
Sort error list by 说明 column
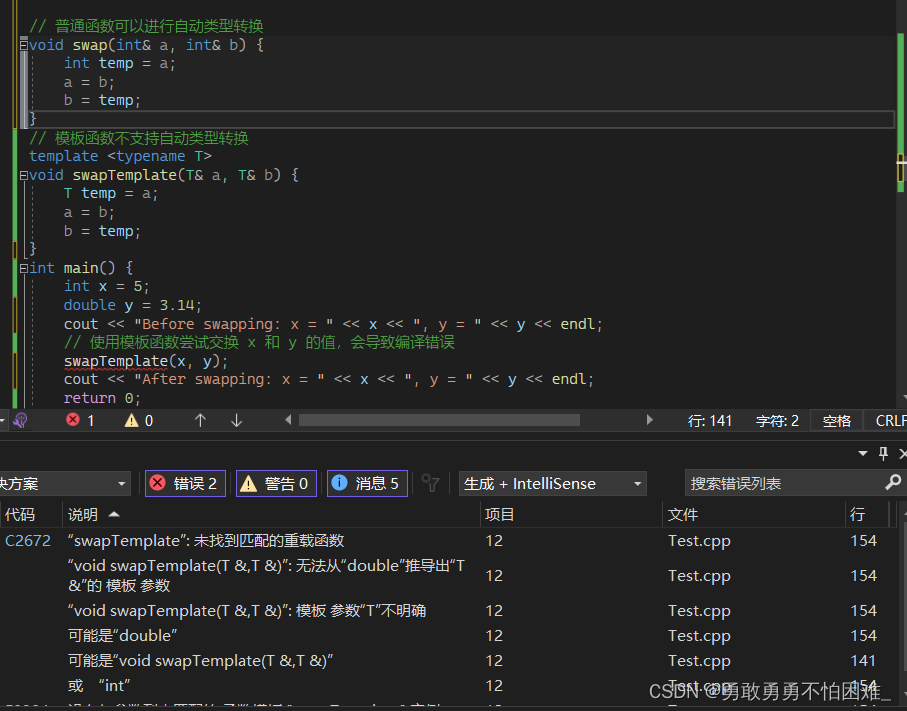tap(83, 514)
